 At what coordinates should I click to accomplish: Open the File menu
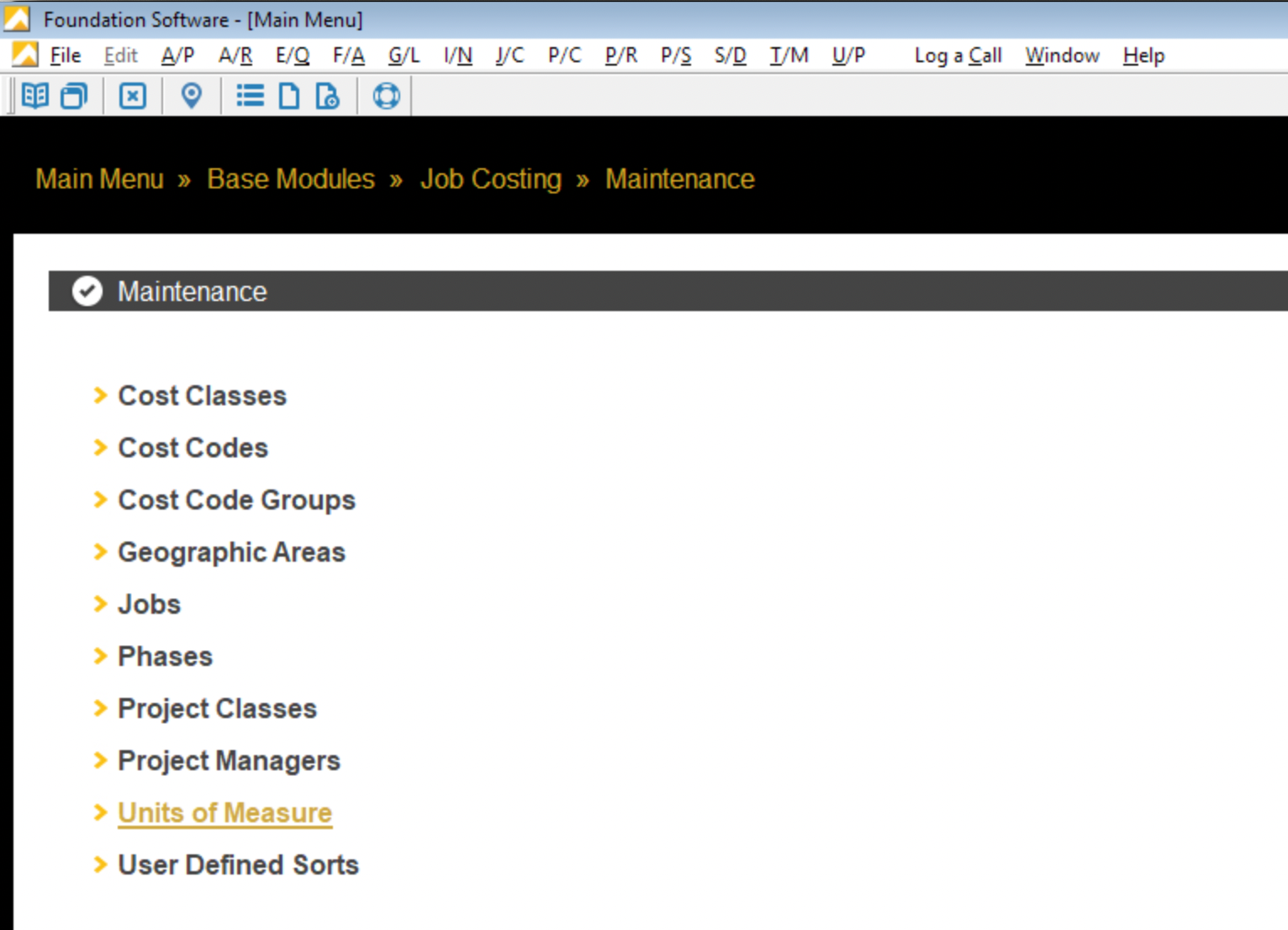pos(66,55)
